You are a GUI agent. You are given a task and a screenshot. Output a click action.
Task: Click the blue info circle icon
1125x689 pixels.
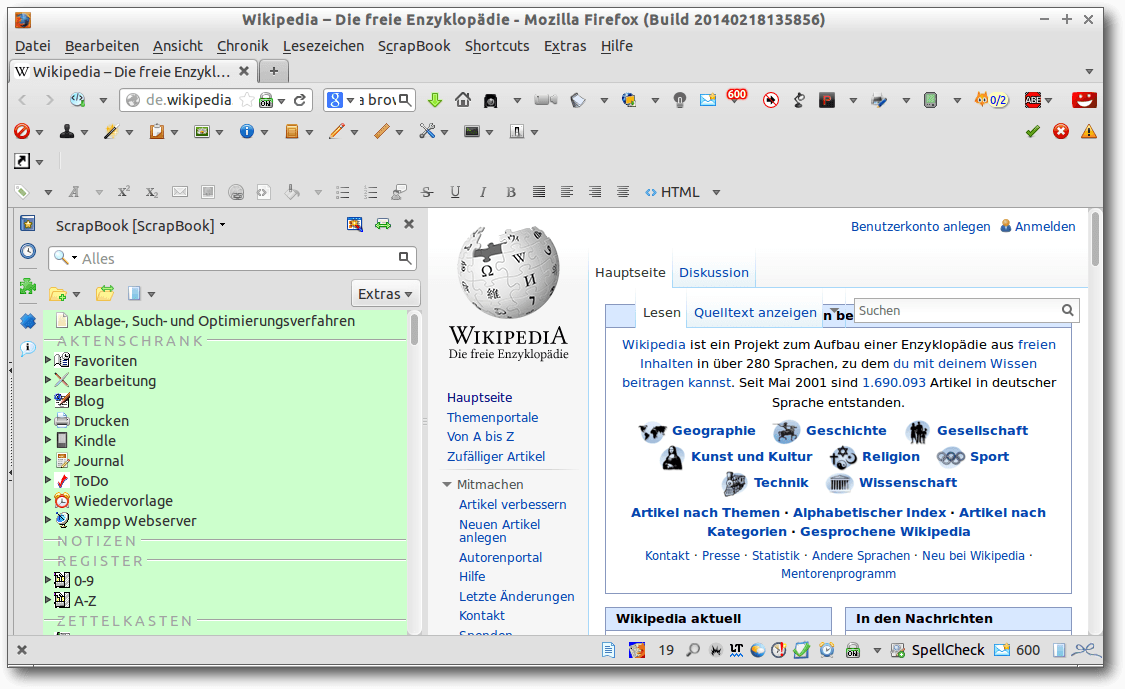coord(247,131)
